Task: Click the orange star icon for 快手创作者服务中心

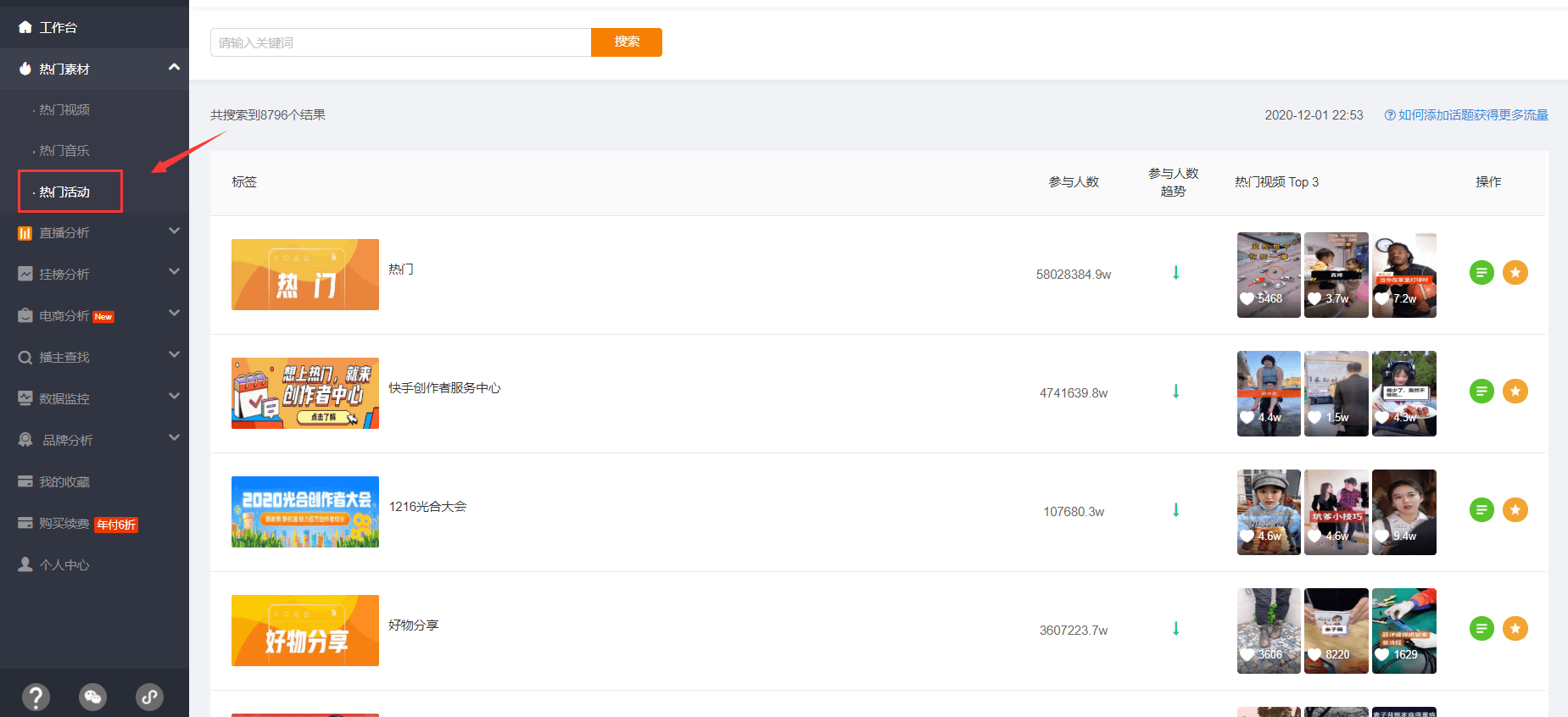Action: point(1515,392)
